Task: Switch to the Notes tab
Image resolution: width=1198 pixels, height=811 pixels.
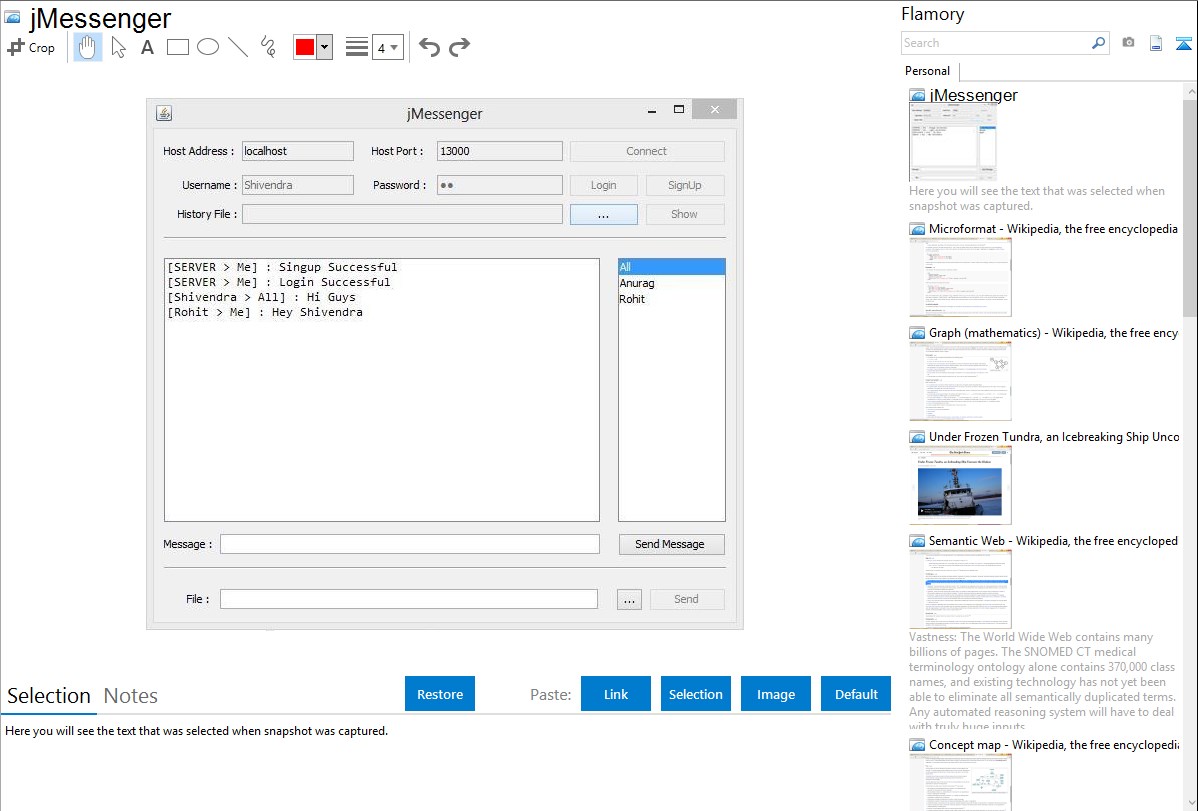Action: (x=131, y=696)
